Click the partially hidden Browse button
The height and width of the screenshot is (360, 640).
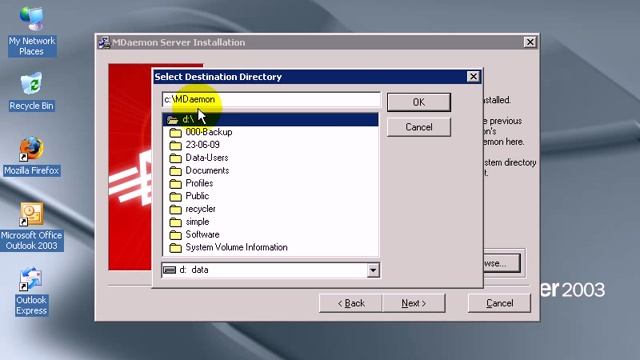[502, 263]
